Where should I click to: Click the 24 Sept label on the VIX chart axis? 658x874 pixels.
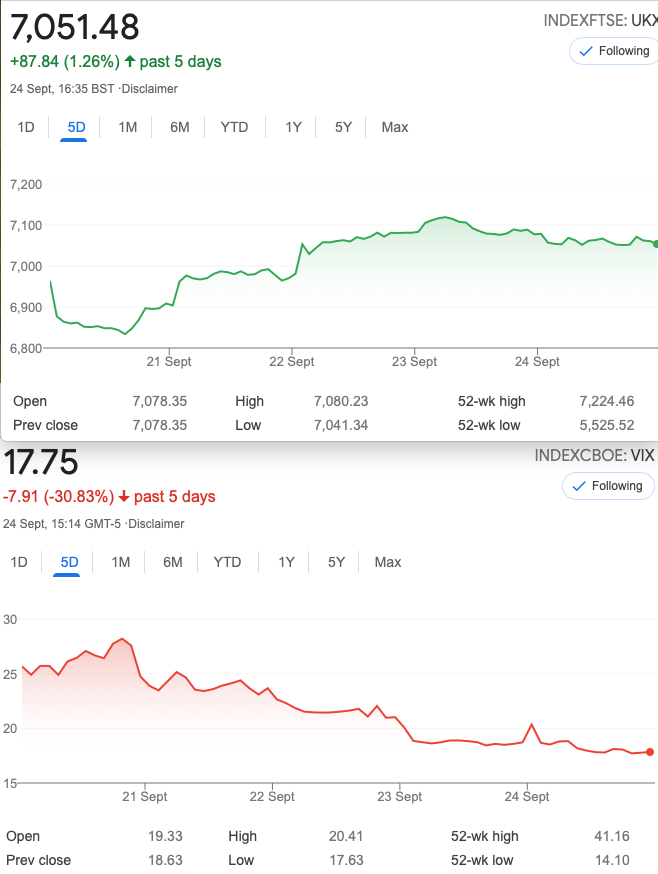tap(527, 797)
